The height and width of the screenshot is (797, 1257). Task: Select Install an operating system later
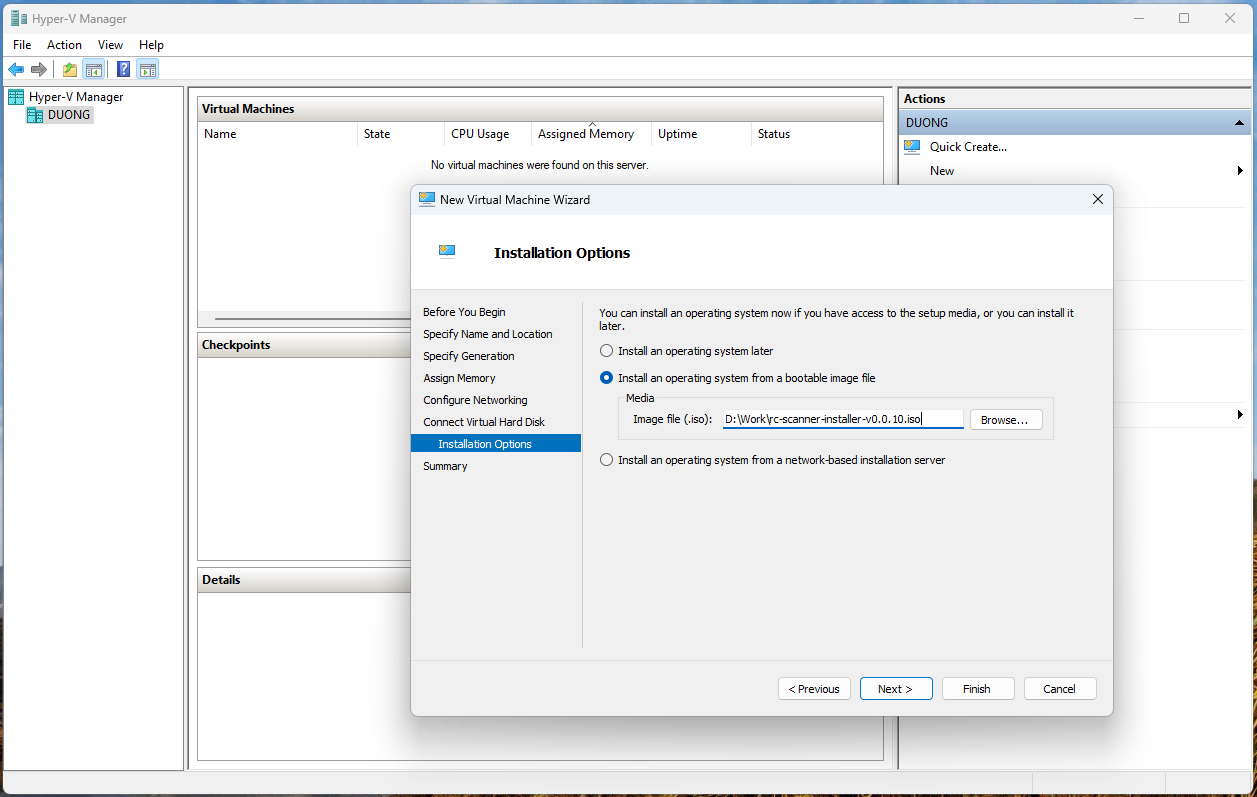click(x=606, y=351)
